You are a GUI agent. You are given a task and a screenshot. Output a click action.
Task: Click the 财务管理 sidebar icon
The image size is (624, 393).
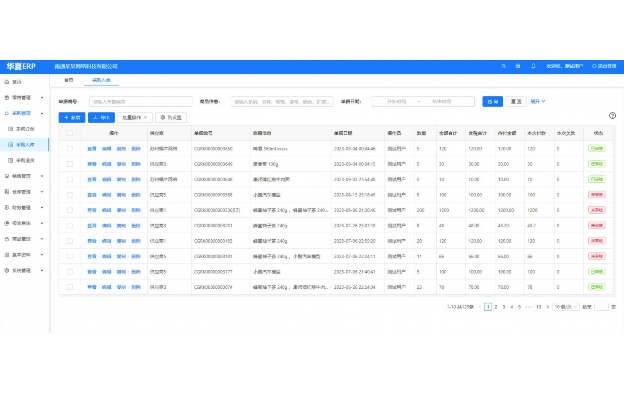(x=7, y=207)
